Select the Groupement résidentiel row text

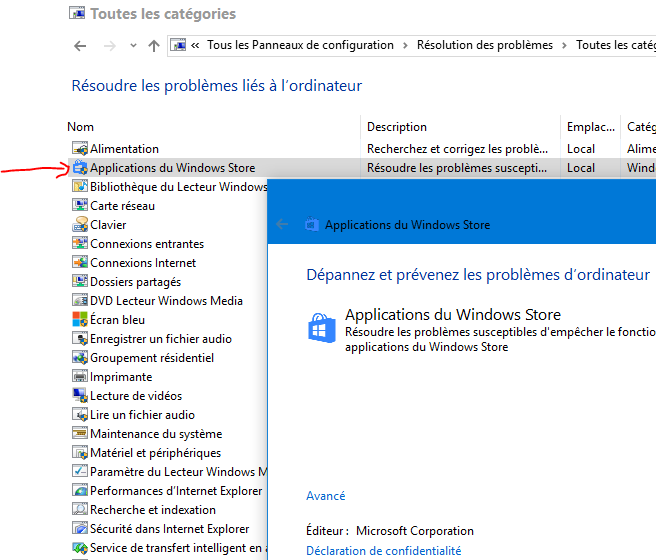pos(152,358)
